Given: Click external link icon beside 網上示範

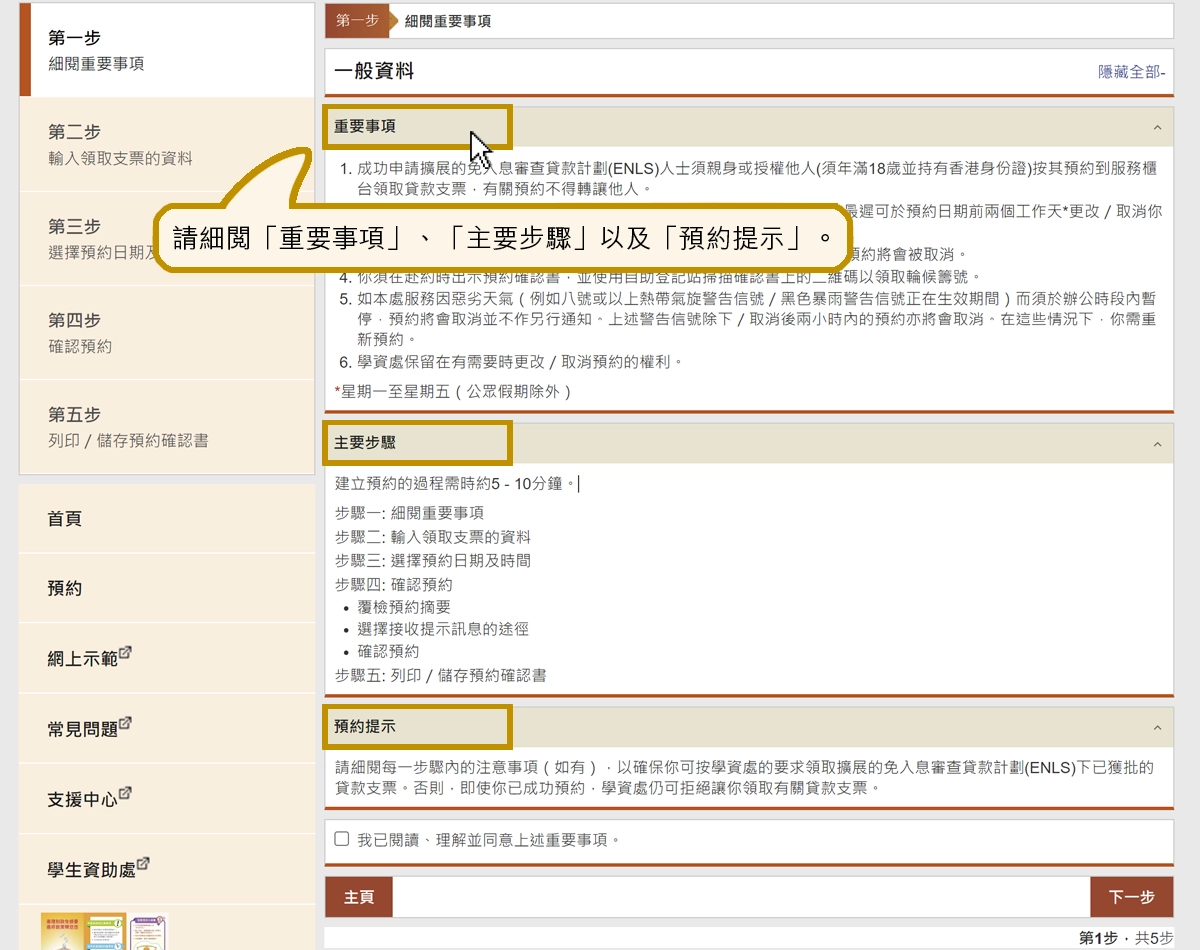Looking at the screenshot, I should point(125,654).
